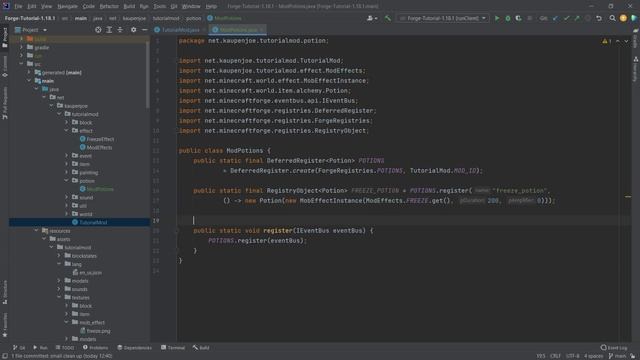
Task: Collapse all in Project panel
Action: (120, 30)
